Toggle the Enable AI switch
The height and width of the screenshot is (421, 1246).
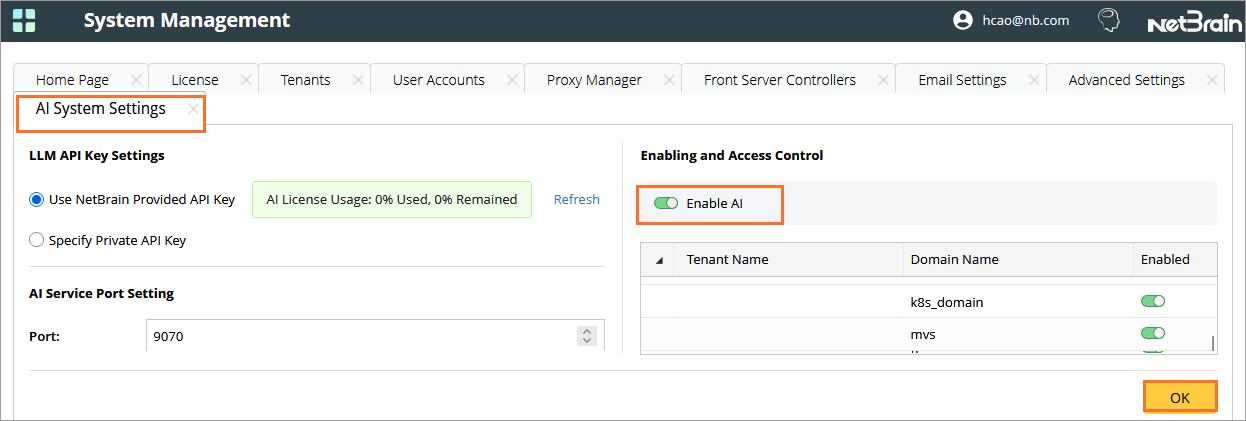point(666,203)
